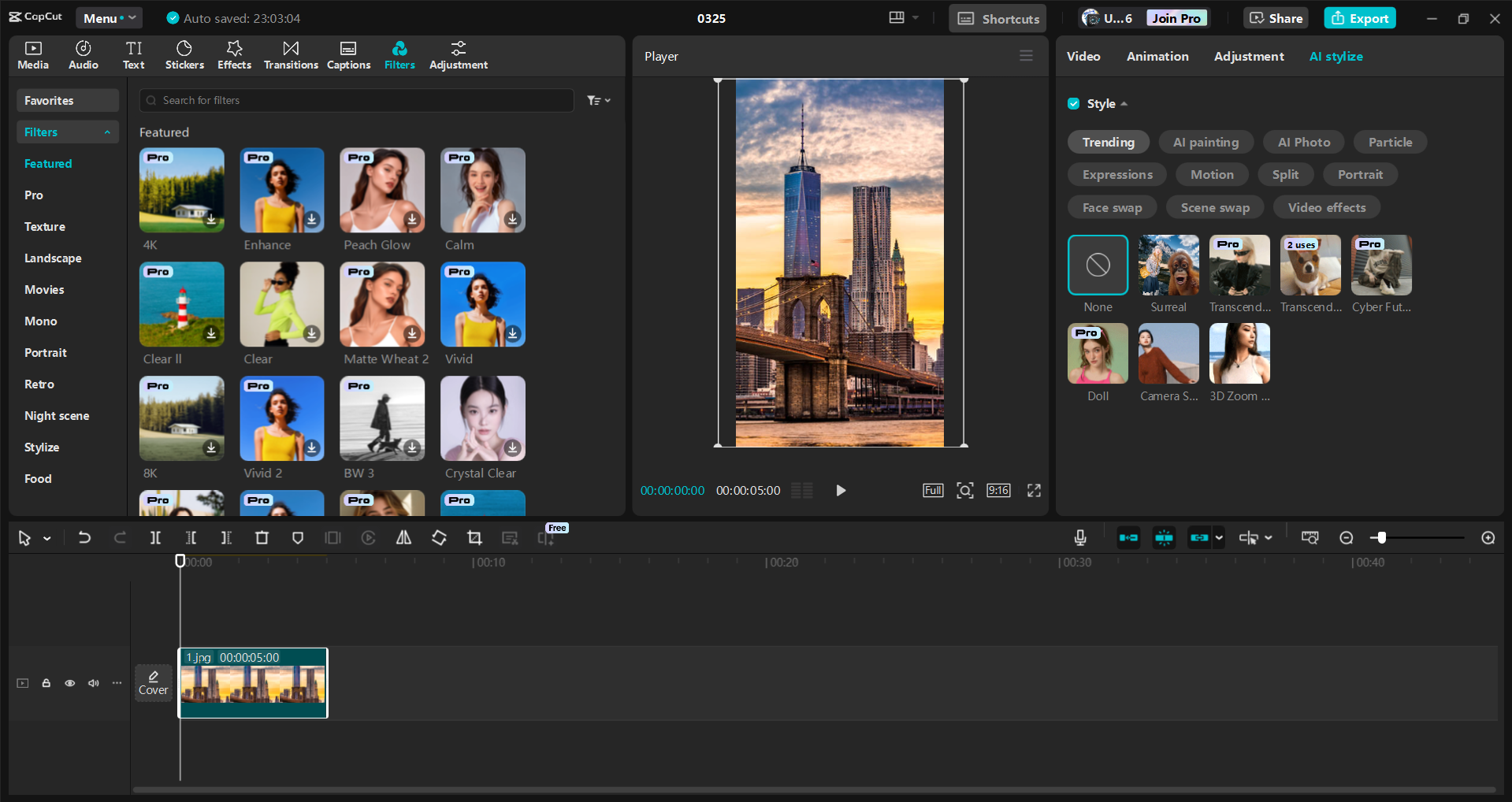Open the Stickers panel
The height and width of the screenshot is (802, 1512).
[184, 54]
